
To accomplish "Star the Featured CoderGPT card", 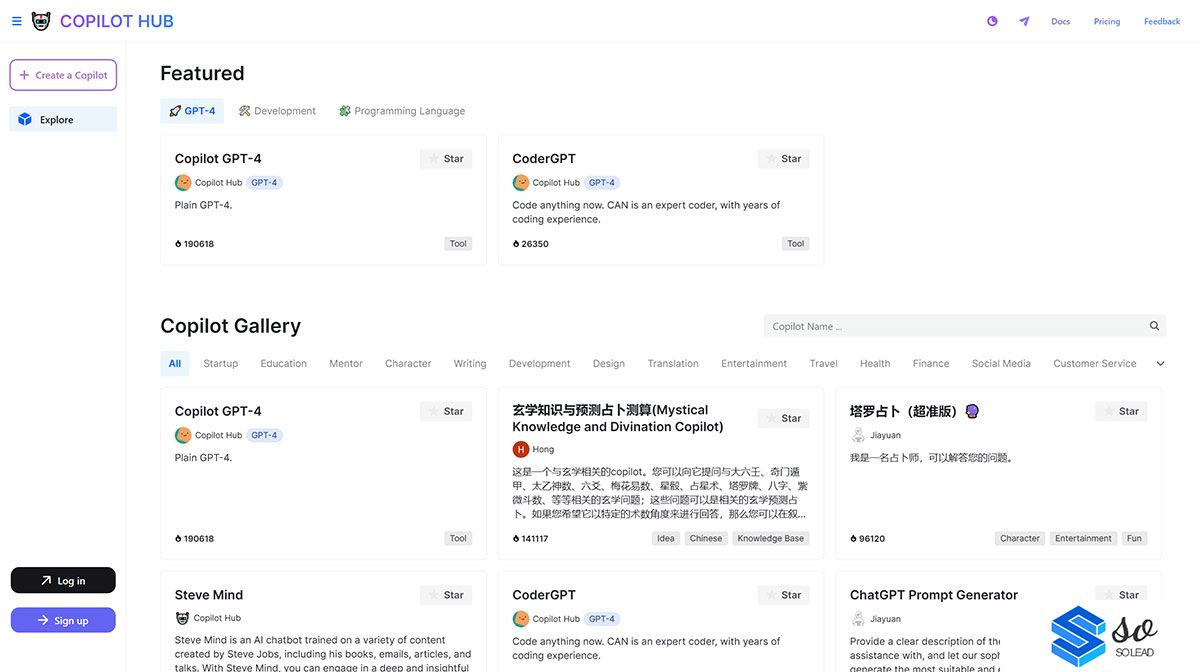I will pyautogui.click(x=784, y=158).
